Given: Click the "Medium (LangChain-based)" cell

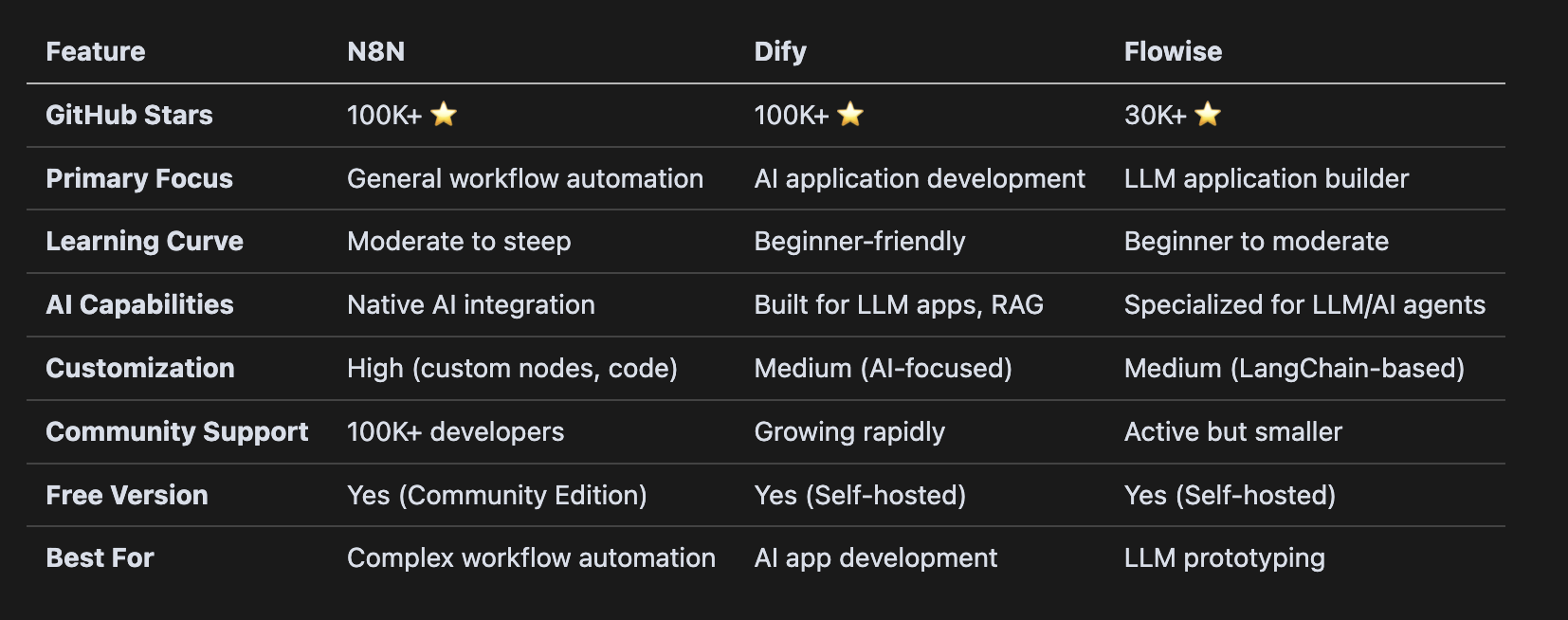Looking at the screenshot, I should (x=1294, y=368).
